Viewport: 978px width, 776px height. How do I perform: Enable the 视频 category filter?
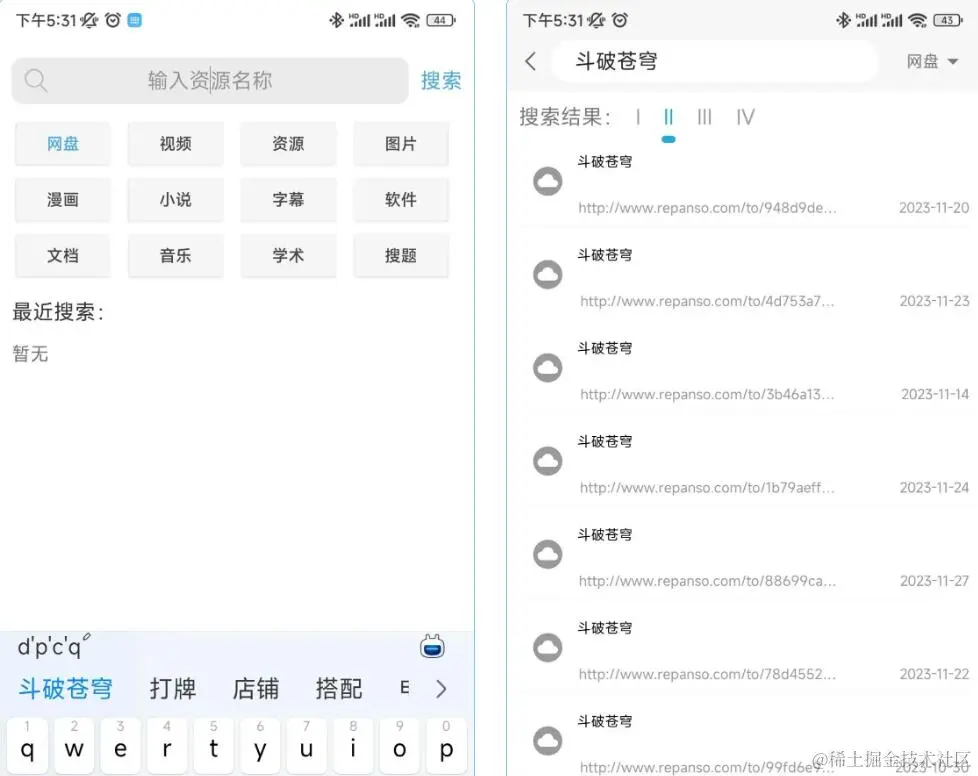click(175, 143)
